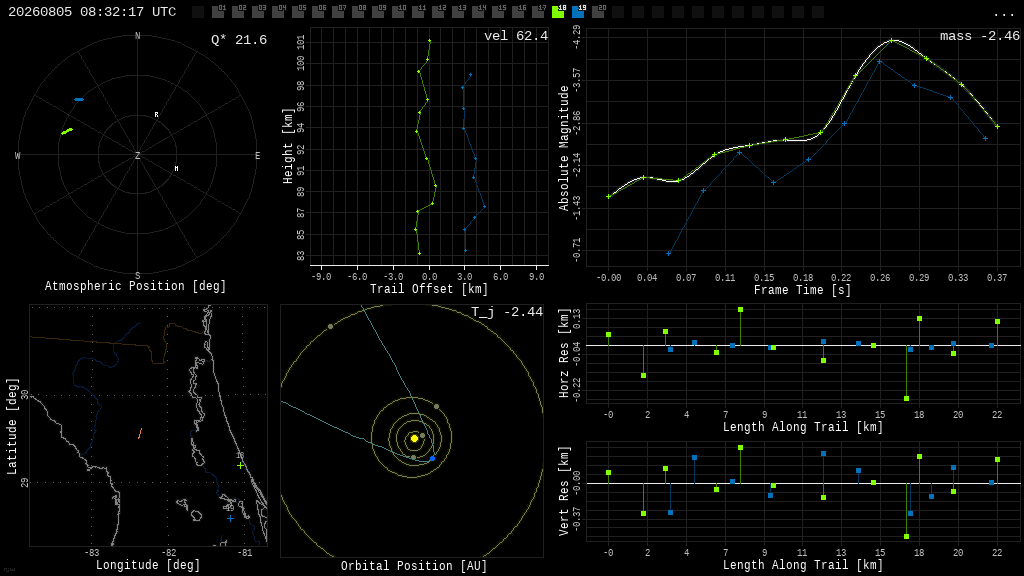Click the blue meteor track in polar plot
This screenshot has height=576, width=1024.
(x=79, y=99)
